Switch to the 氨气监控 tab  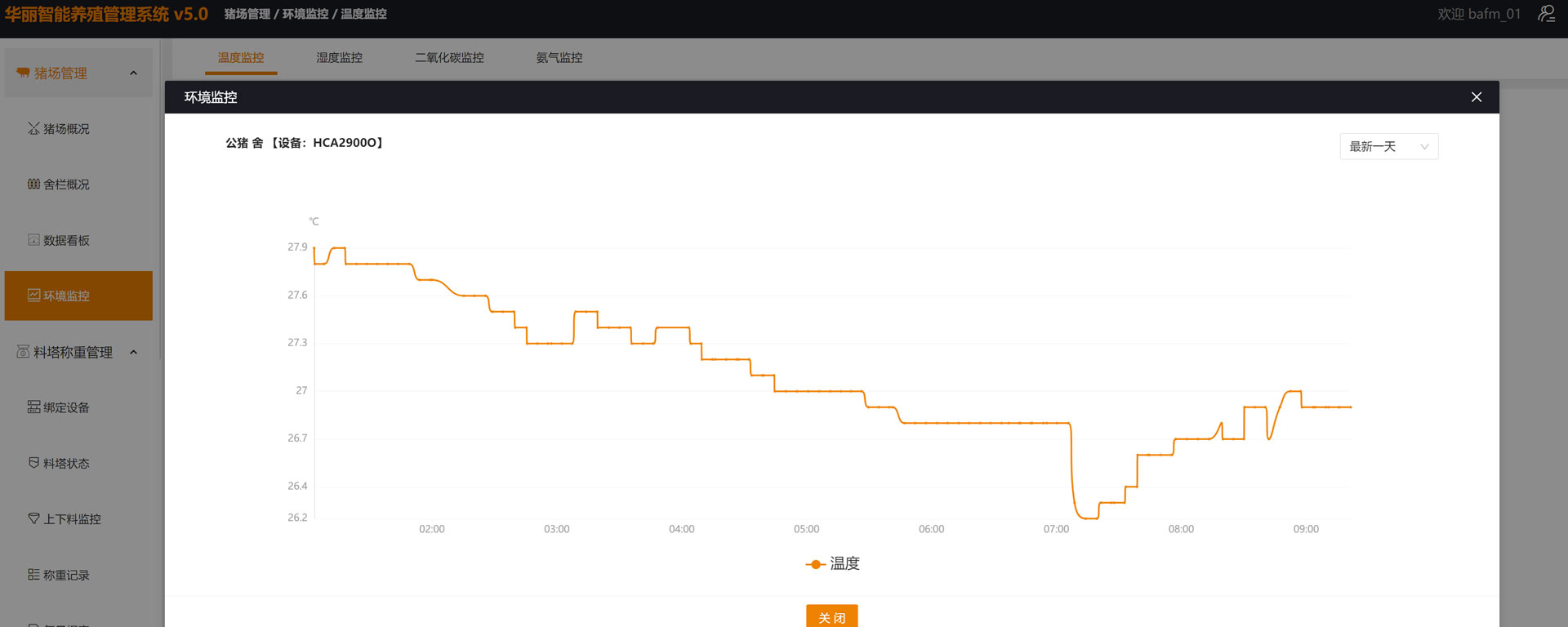click(x=559, y=58)
